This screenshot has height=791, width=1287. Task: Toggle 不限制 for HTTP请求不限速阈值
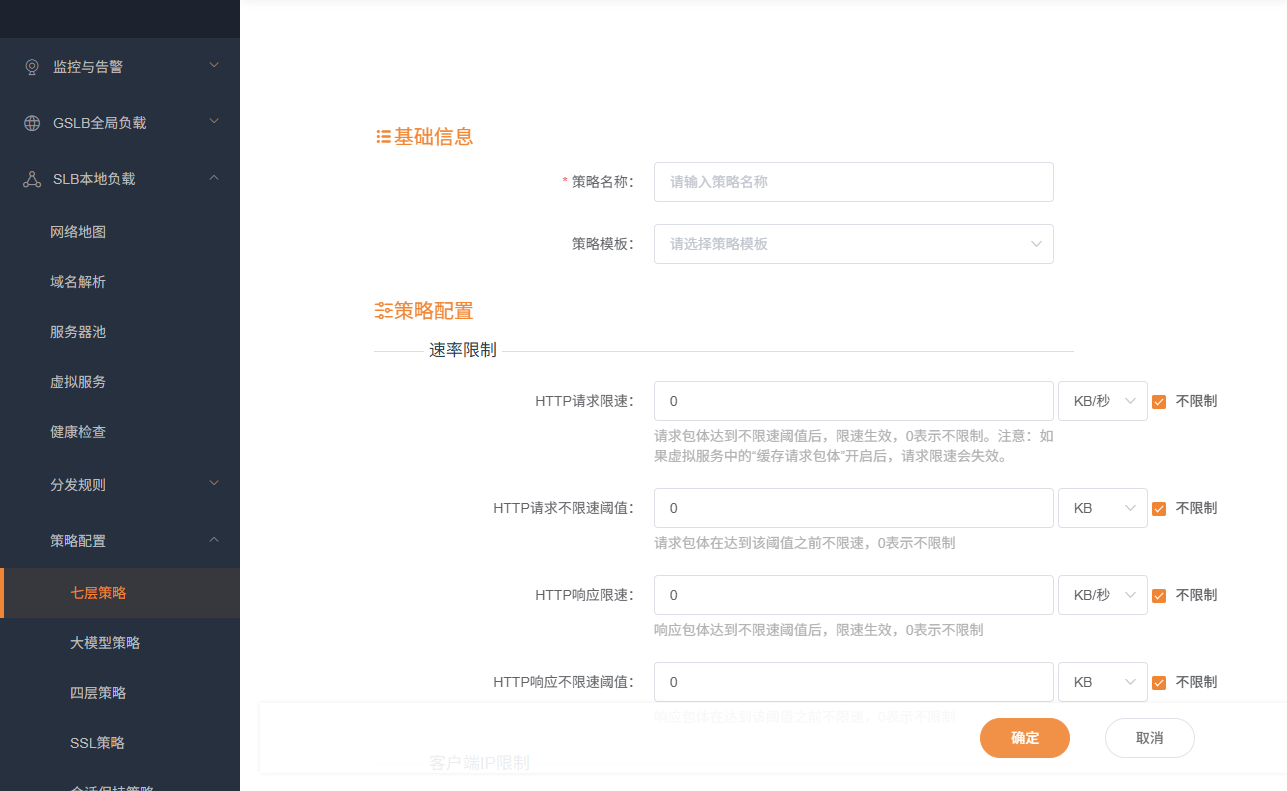(1159, 508)
